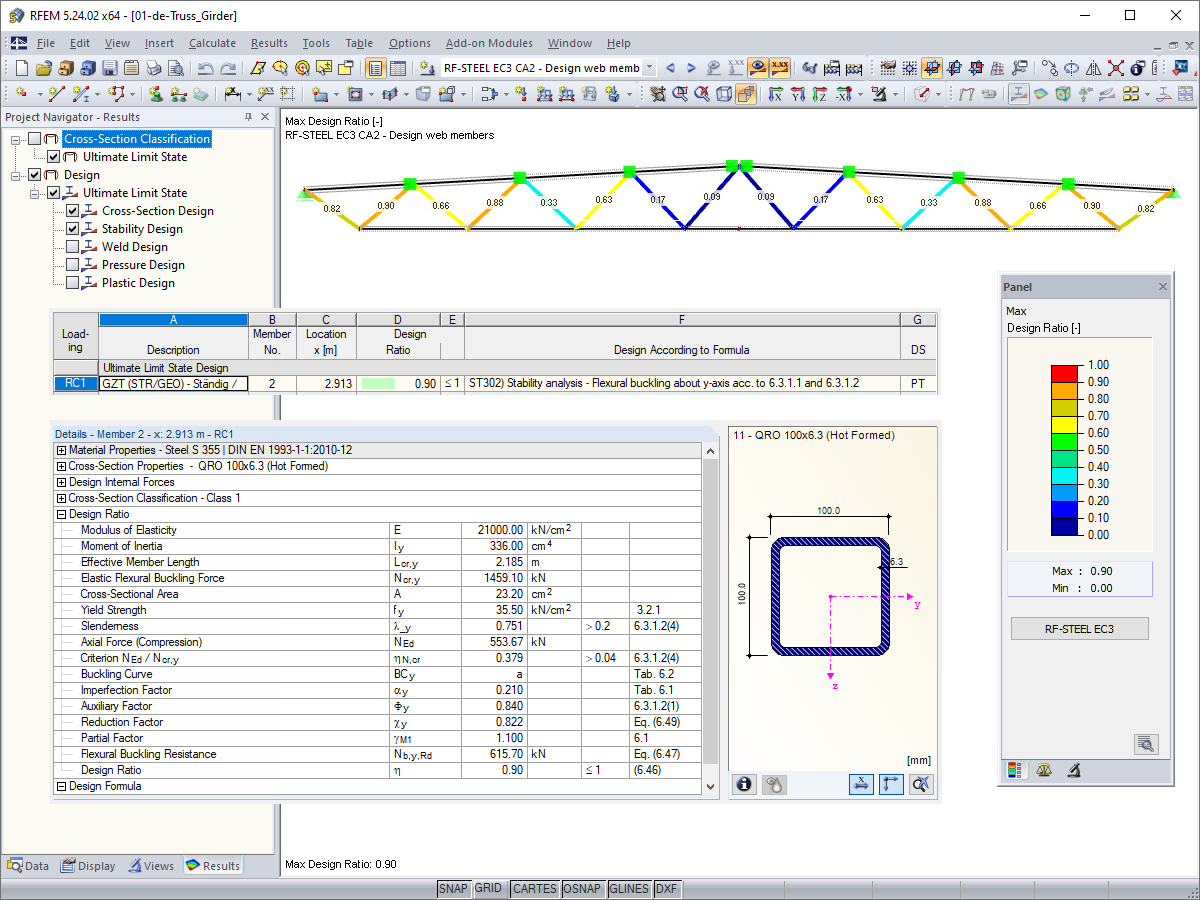1200x900 pixels.
Task: Collapse the Design Ratio section
Action: pos(63,514)
